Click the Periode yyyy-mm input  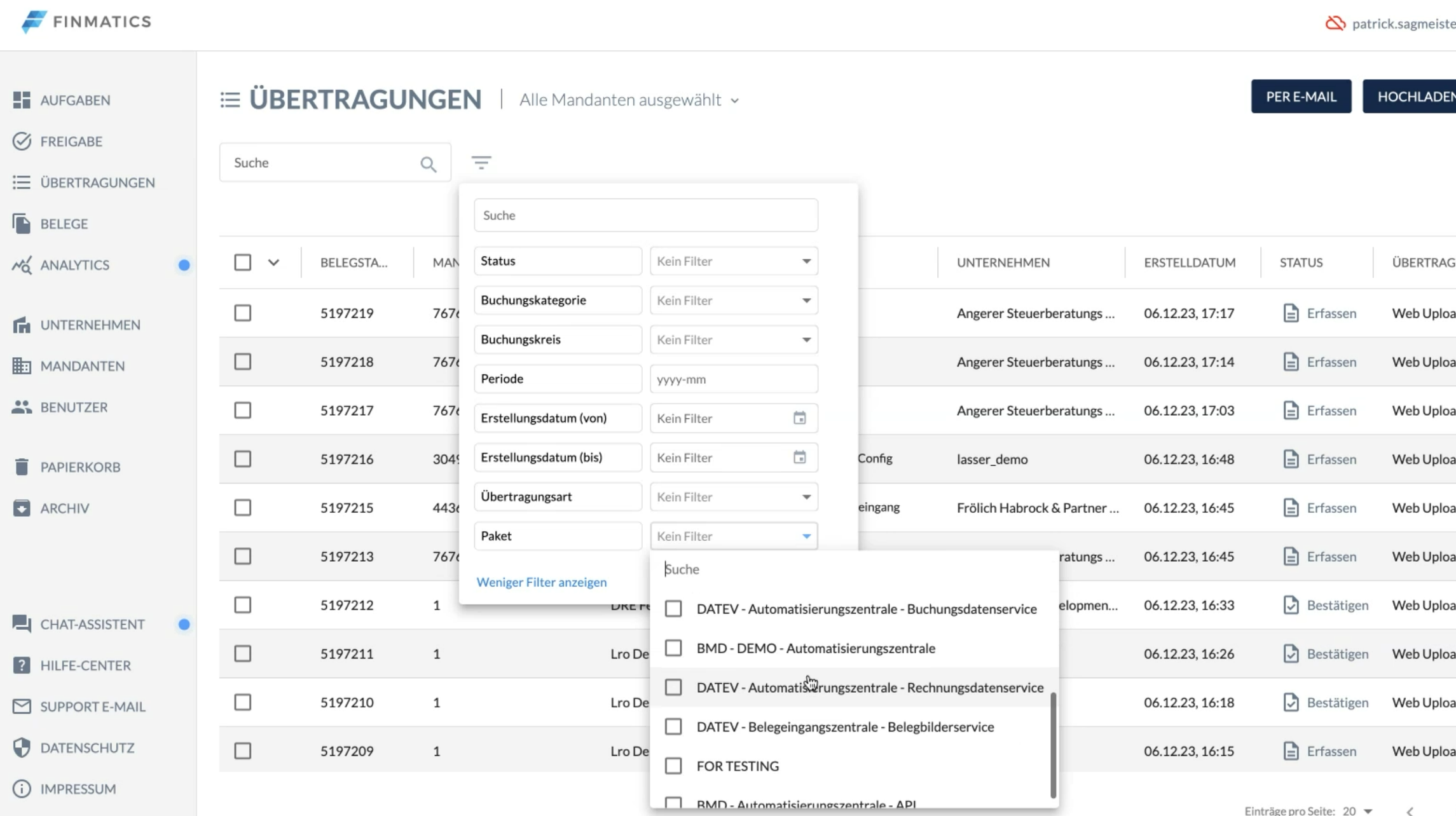pyautogui.click(x=734, y=379)
